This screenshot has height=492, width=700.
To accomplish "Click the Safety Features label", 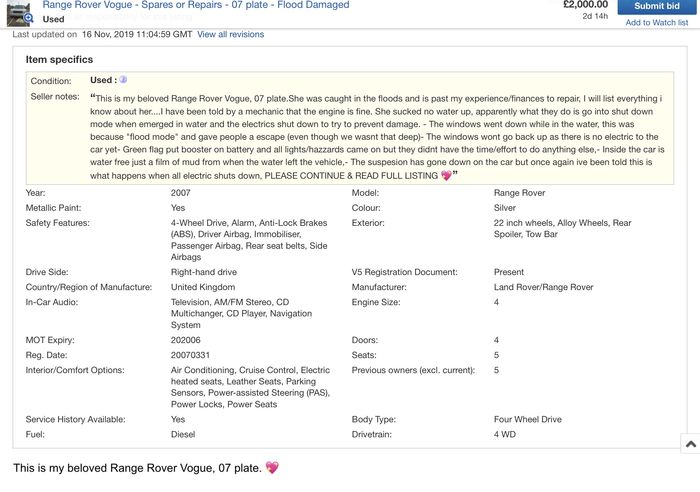I will point(58,223).
